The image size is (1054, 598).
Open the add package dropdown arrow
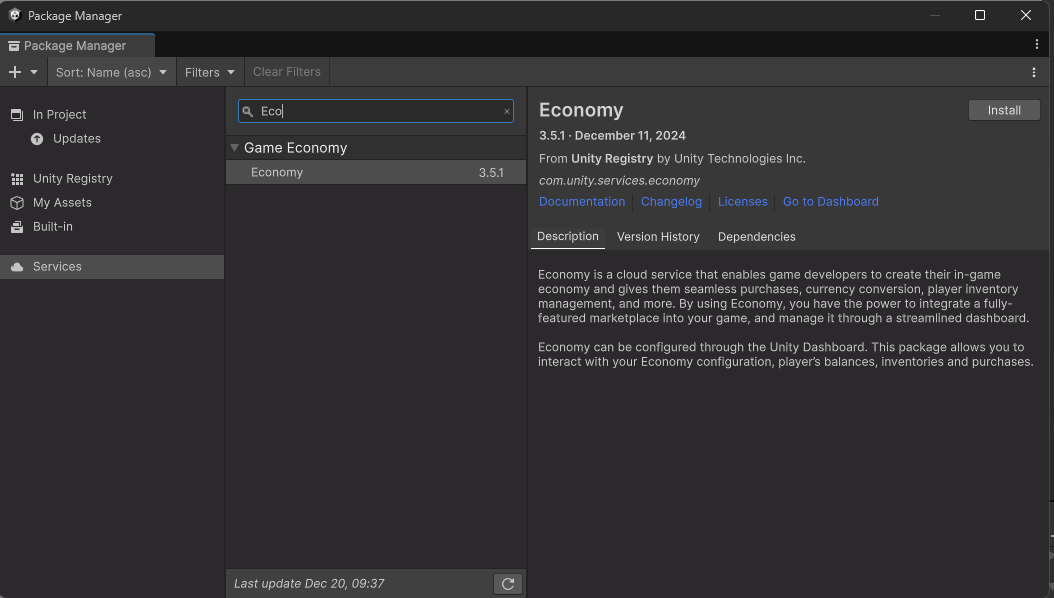point(34,72)
